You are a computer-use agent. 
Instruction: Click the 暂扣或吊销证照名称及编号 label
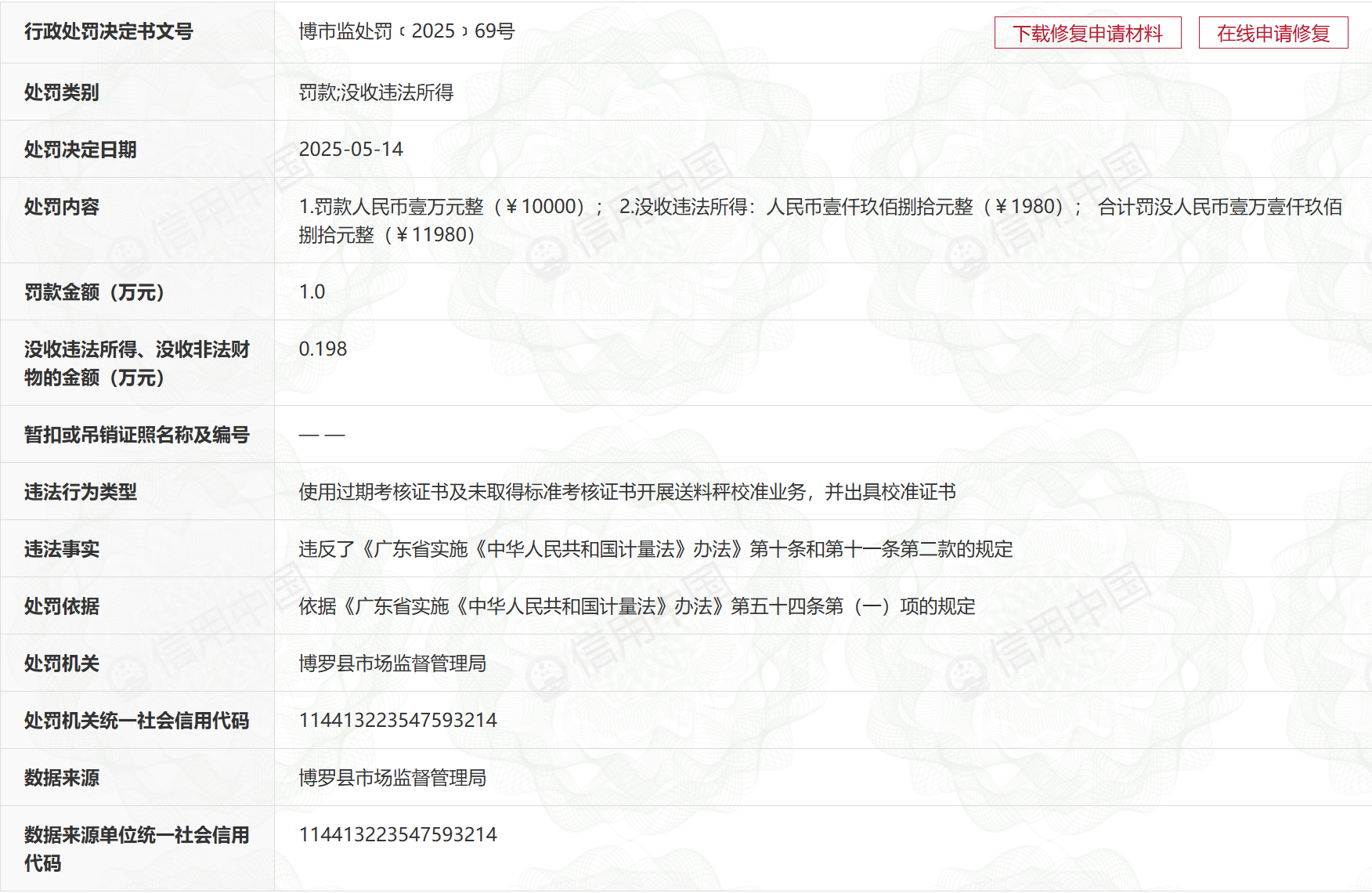point(136,435)
